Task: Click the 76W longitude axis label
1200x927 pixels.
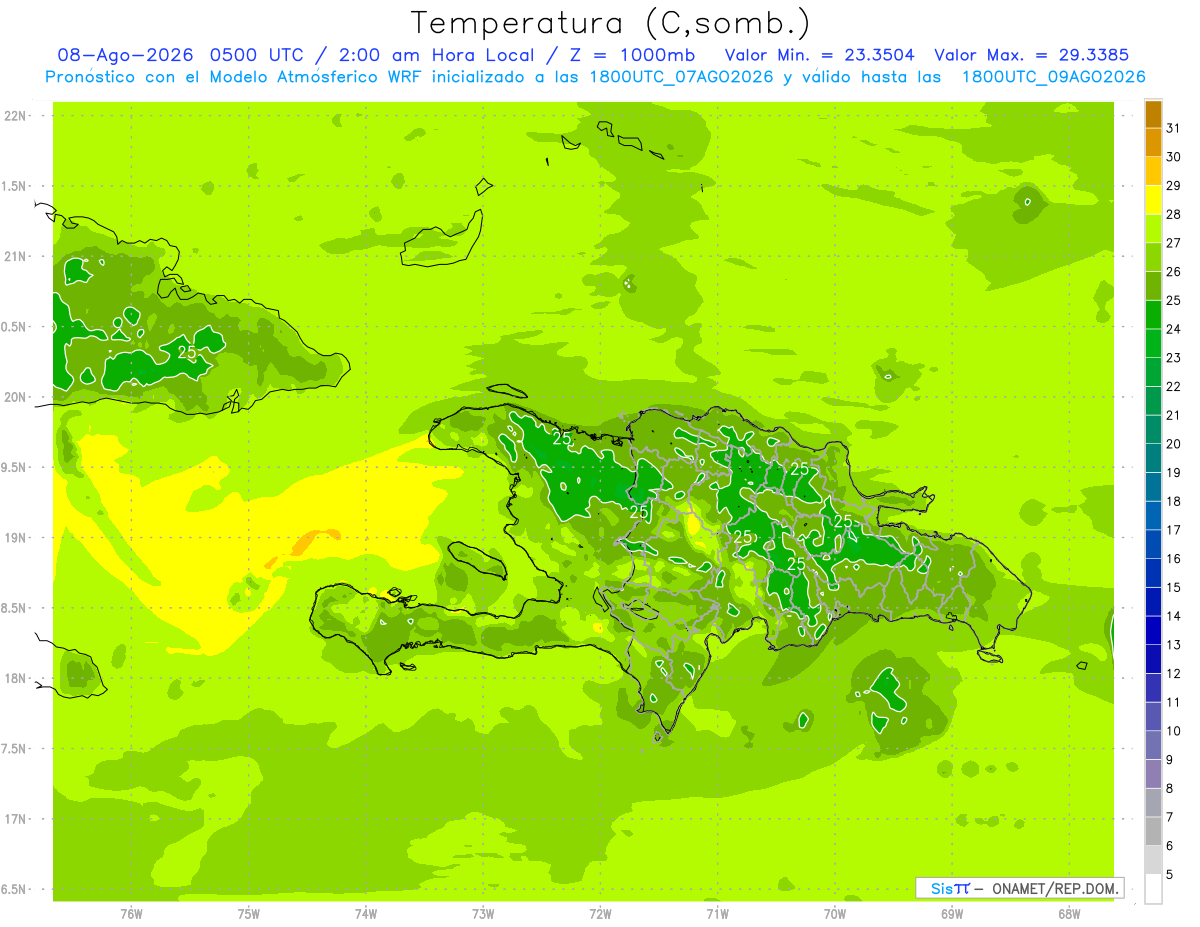Action: tap(131, 913)
